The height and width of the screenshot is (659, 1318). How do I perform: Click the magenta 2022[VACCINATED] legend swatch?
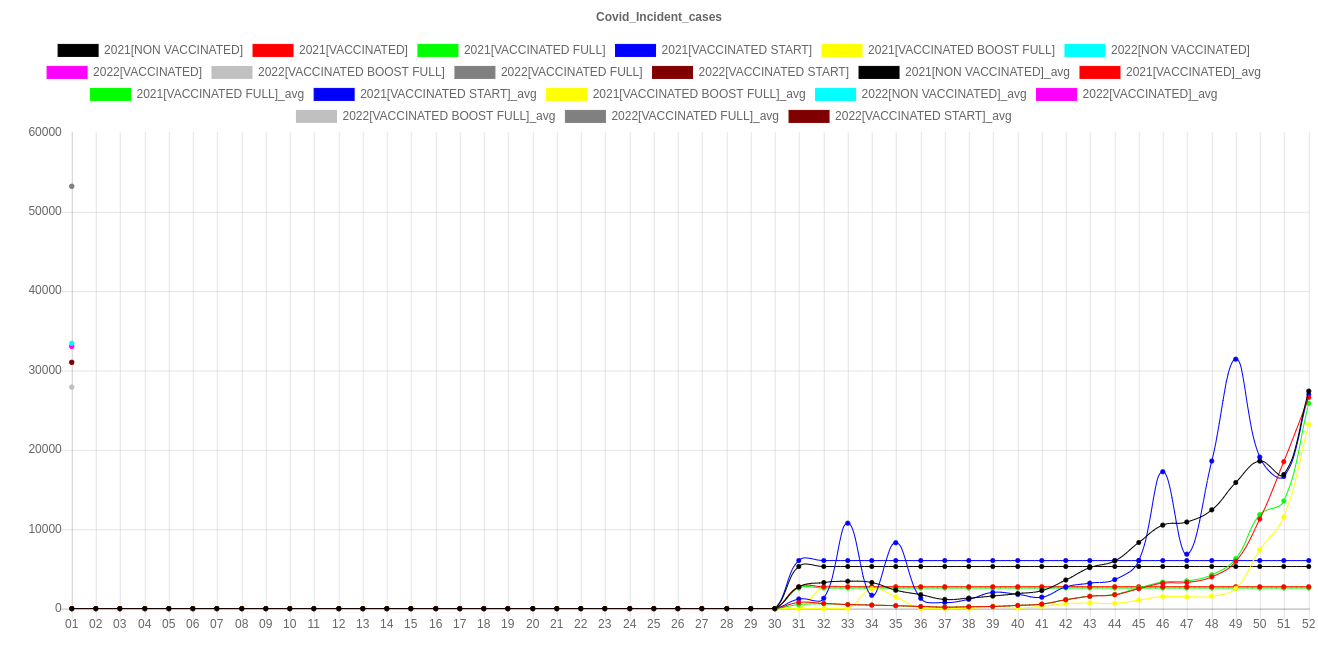(66, 72)
